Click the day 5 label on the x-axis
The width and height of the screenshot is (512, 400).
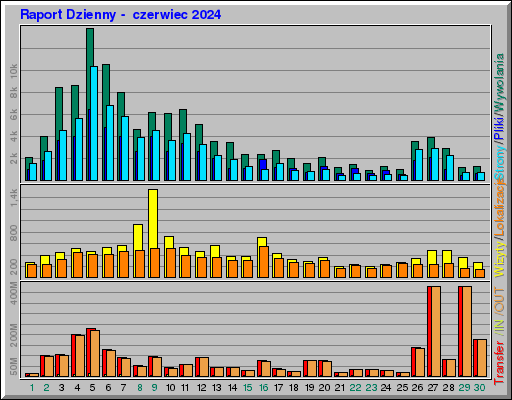pos(92,388)
